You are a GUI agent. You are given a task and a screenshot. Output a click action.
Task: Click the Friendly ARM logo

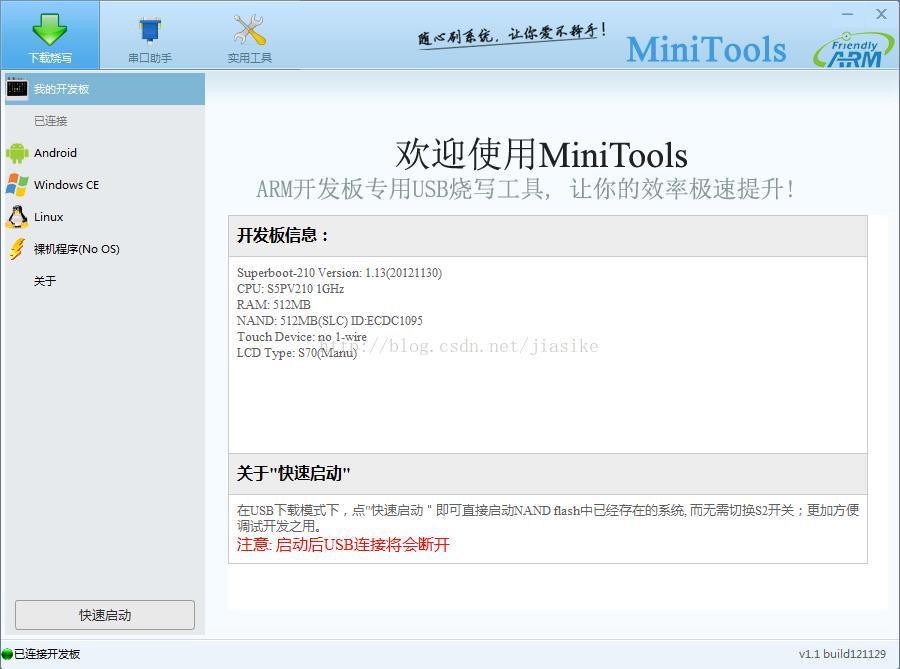pyautogui.click(x=854, y=49)
